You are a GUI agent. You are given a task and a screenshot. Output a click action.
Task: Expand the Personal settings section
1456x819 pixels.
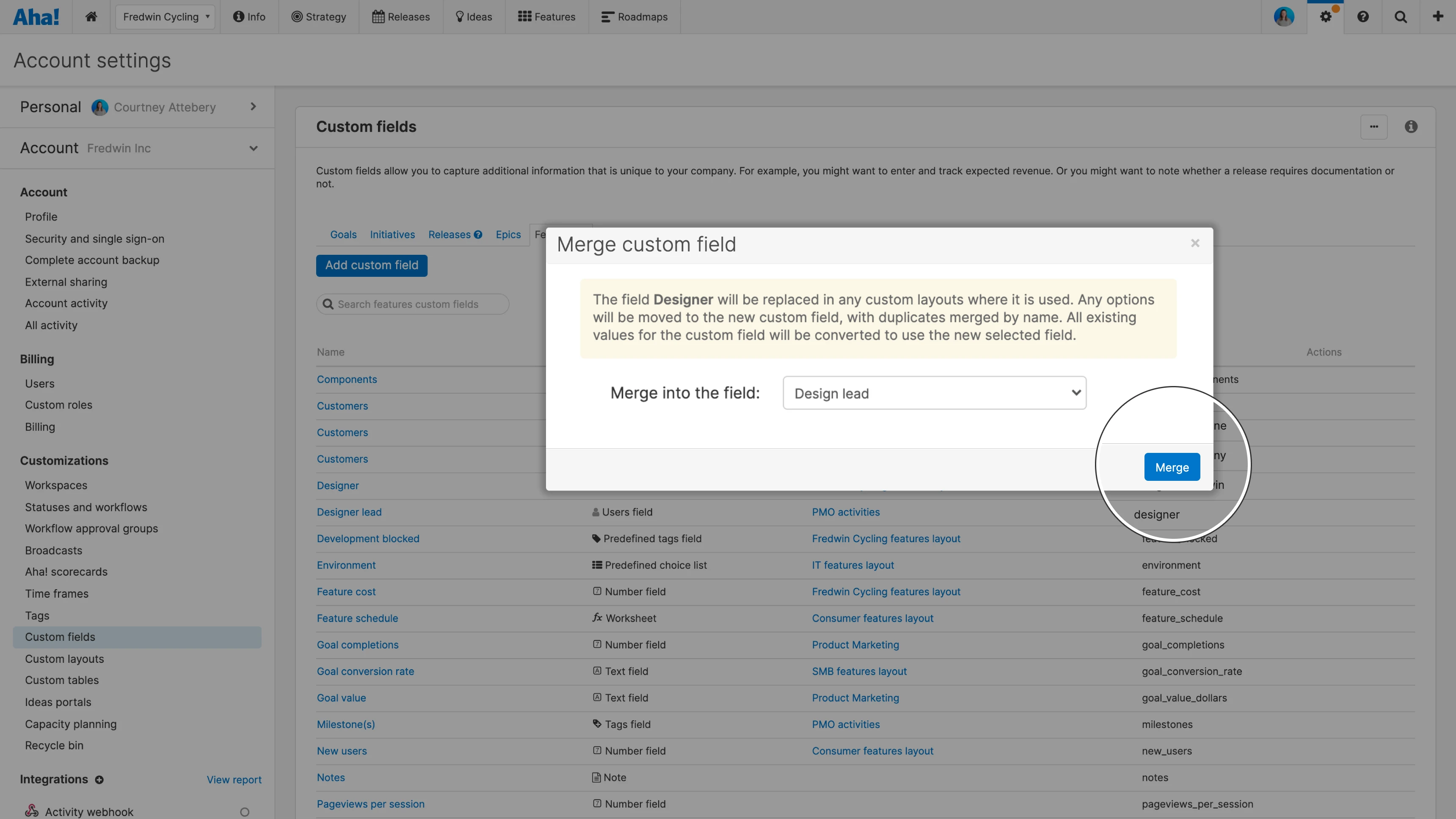coord(253,107)
